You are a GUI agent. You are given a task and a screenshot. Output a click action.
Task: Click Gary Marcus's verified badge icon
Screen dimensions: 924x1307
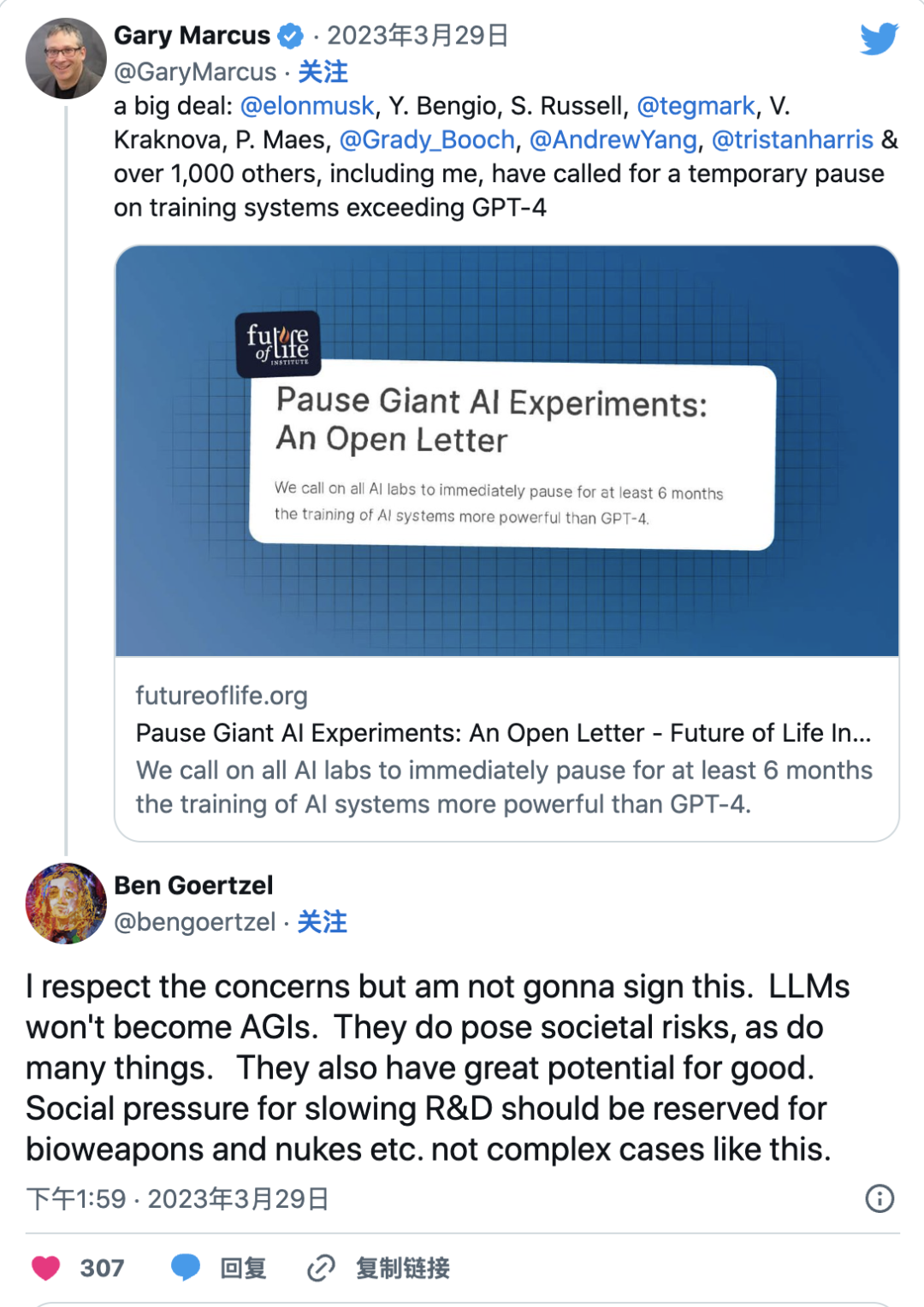click(291, 36)
